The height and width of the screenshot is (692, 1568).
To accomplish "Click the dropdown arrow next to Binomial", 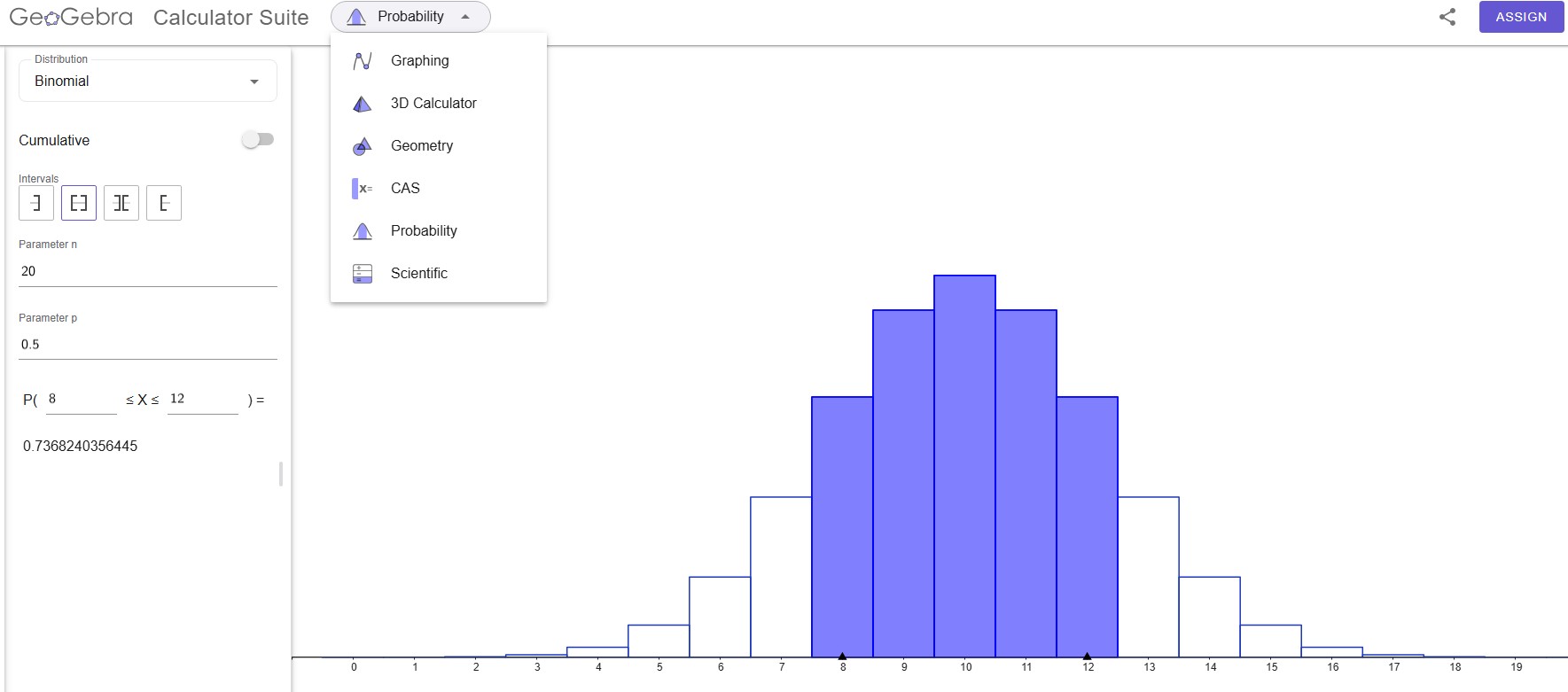I will (254, 82).
